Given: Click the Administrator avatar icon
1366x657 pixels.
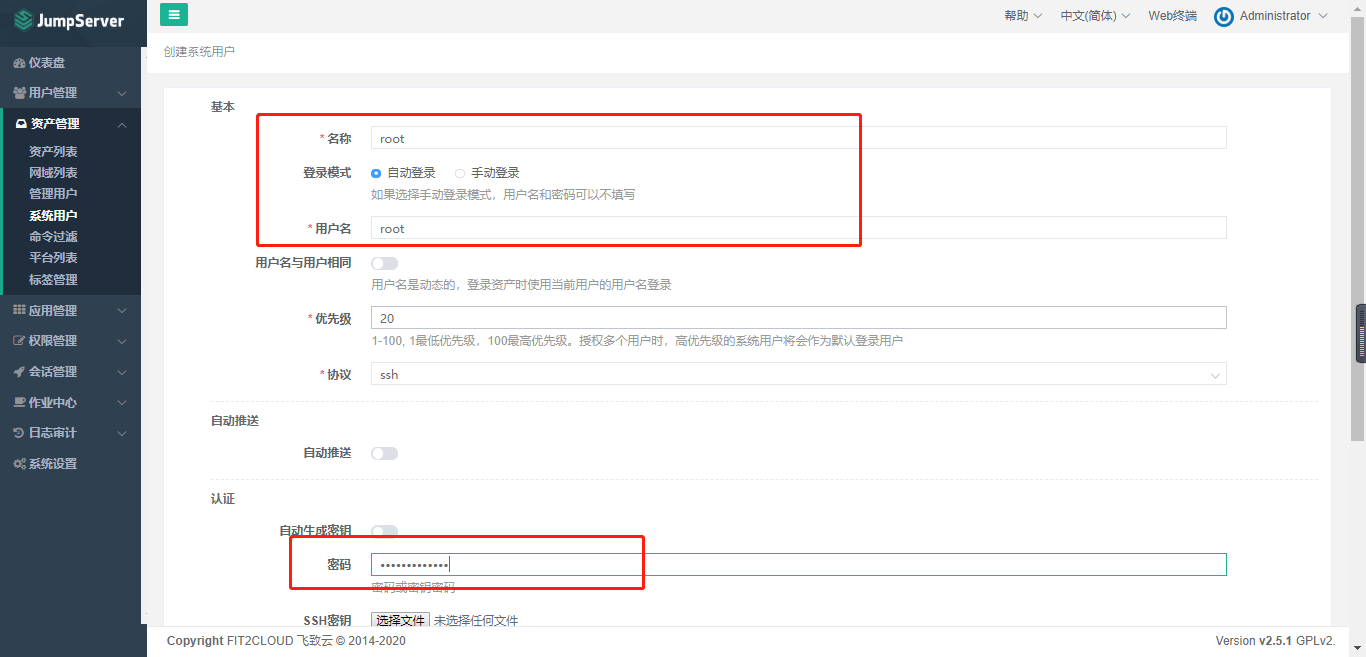Looking at the screenshot, I should [x=1223, y=16].
